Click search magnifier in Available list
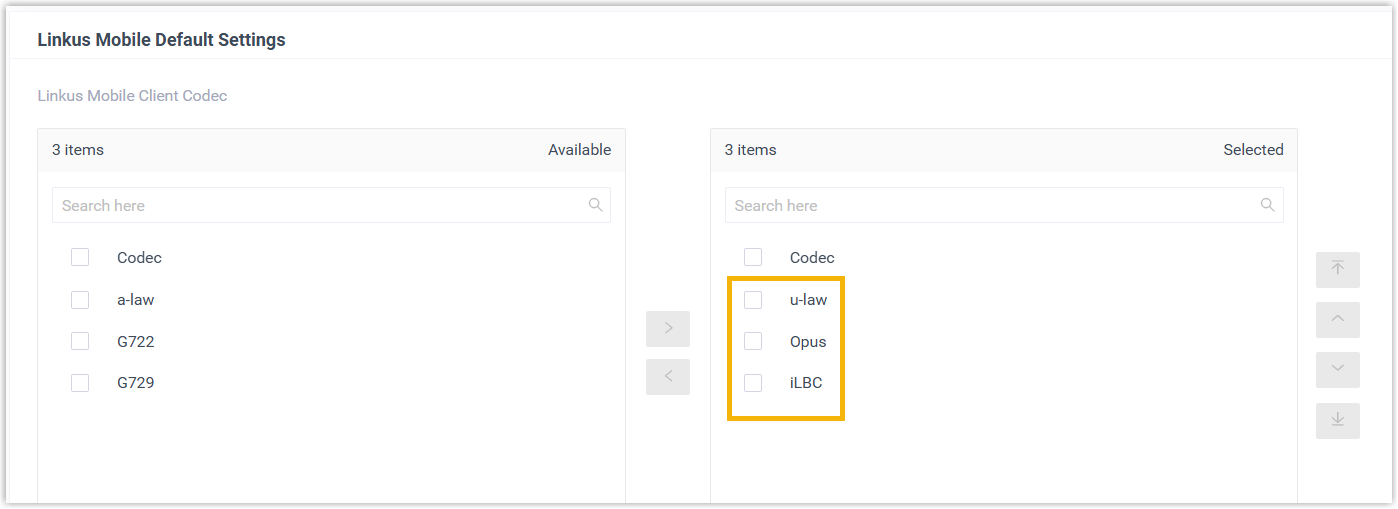 click(x=595, y=205)
